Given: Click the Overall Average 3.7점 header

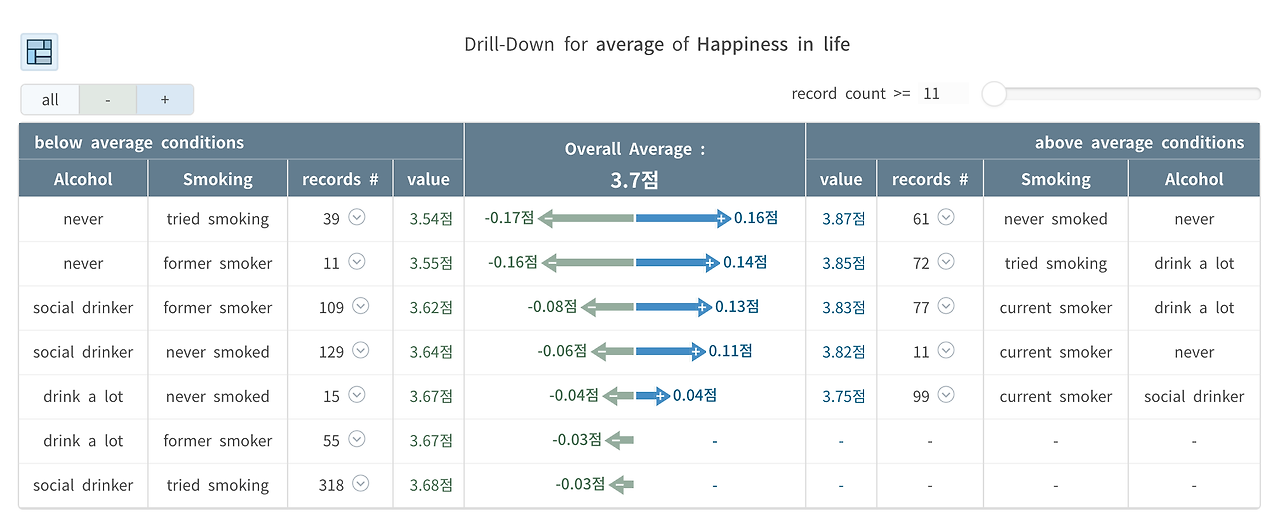Looking at the screenshot, I should pos(635,160).
